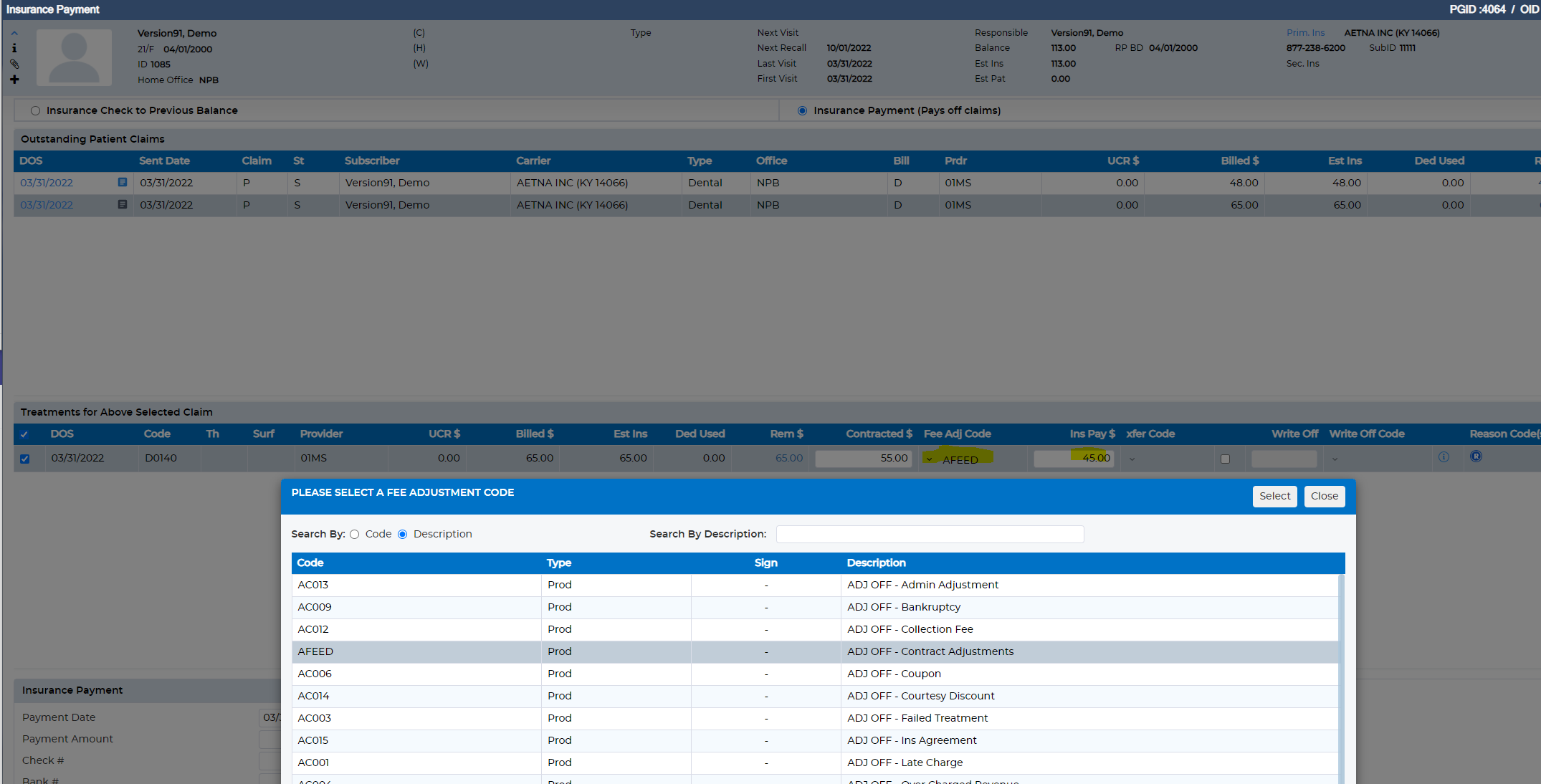
Task: Choose Search By Code radio option
Action: (355, 535)
